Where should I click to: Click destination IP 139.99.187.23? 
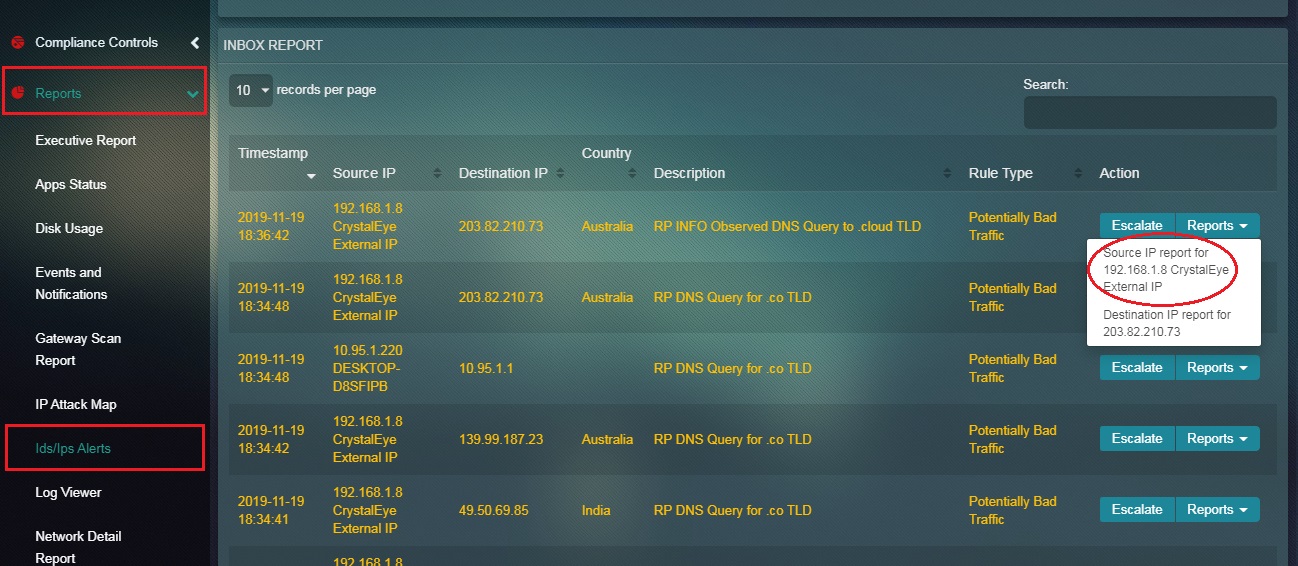[x=501, y=440]
